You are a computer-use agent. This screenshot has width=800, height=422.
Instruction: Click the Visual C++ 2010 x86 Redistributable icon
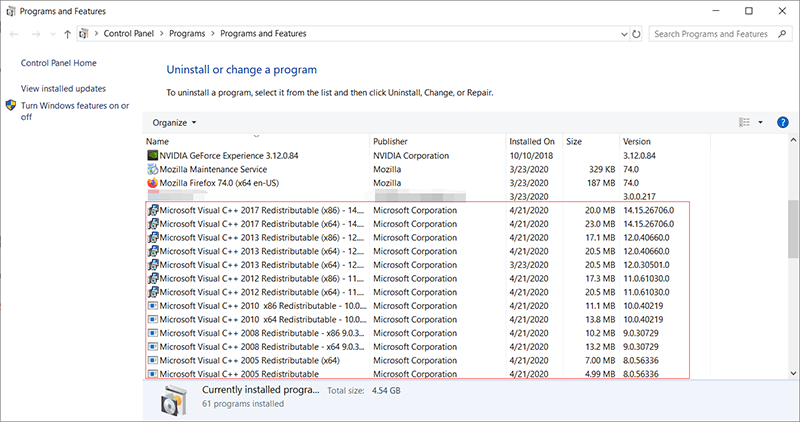[x=153, y=306]
